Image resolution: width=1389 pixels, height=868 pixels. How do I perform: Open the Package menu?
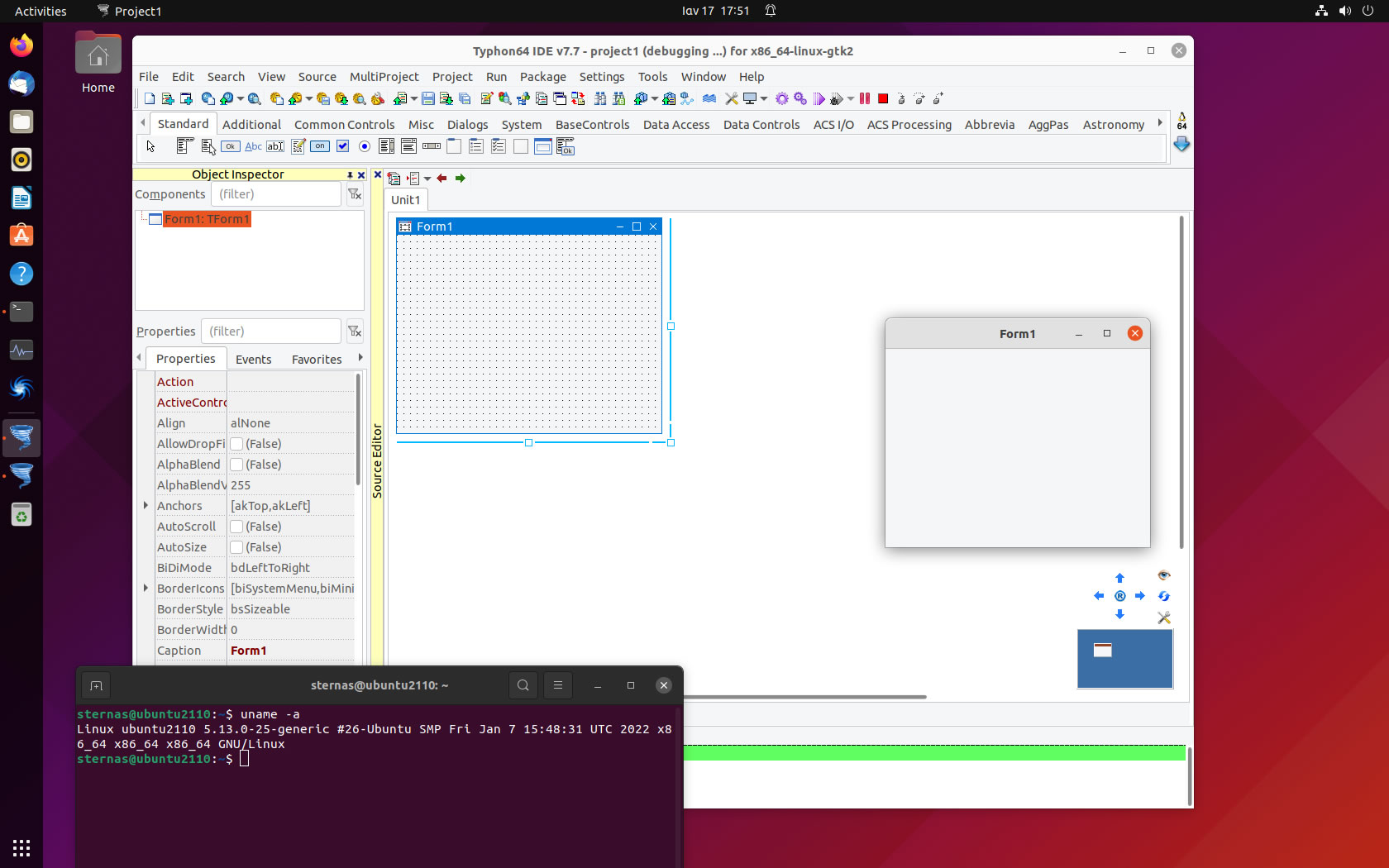click(542, 77)
